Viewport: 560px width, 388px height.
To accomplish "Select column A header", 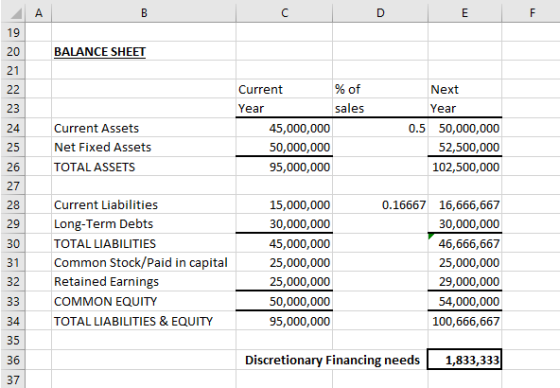I will coord(39,13).
